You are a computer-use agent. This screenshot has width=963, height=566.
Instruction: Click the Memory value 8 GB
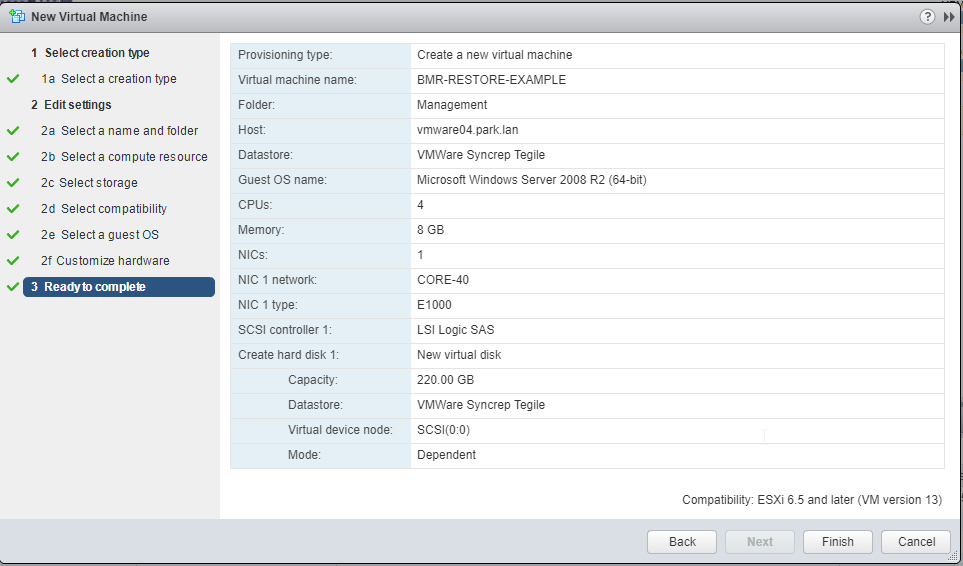coord(431,230)
